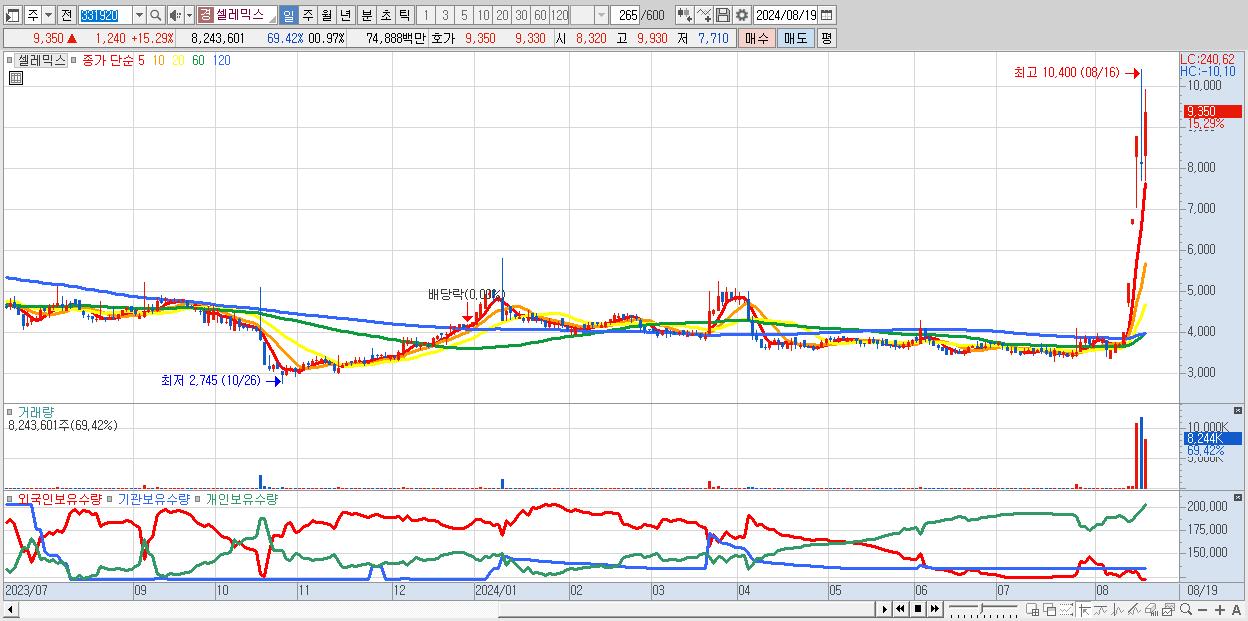This screenshot has width=1248, height=621.
Task: Open the data grid icon below 셀레믹스 label
Action: [x=15, y=77]
